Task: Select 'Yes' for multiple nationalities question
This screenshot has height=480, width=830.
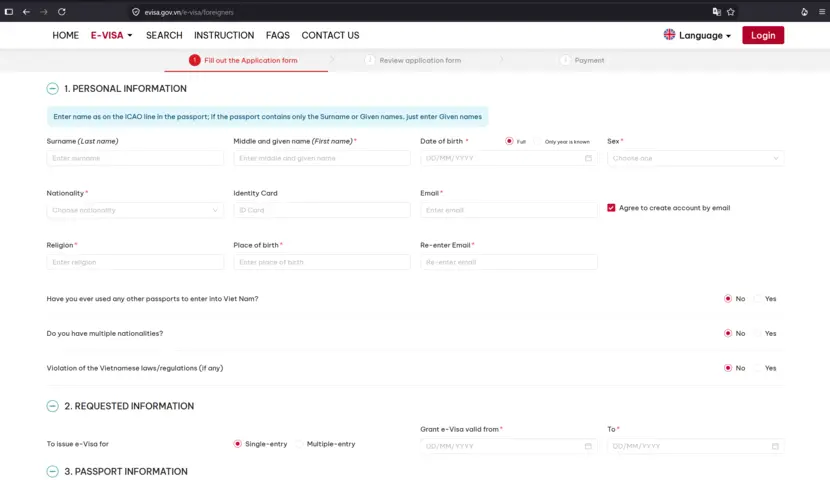Action: [x=757, y=333]
